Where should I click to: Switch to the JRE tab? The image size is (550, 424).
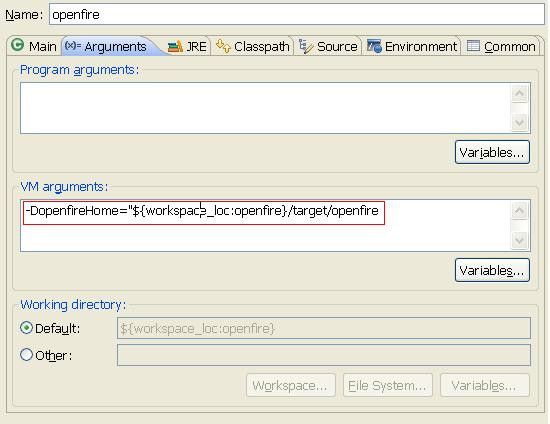(187, 46)
